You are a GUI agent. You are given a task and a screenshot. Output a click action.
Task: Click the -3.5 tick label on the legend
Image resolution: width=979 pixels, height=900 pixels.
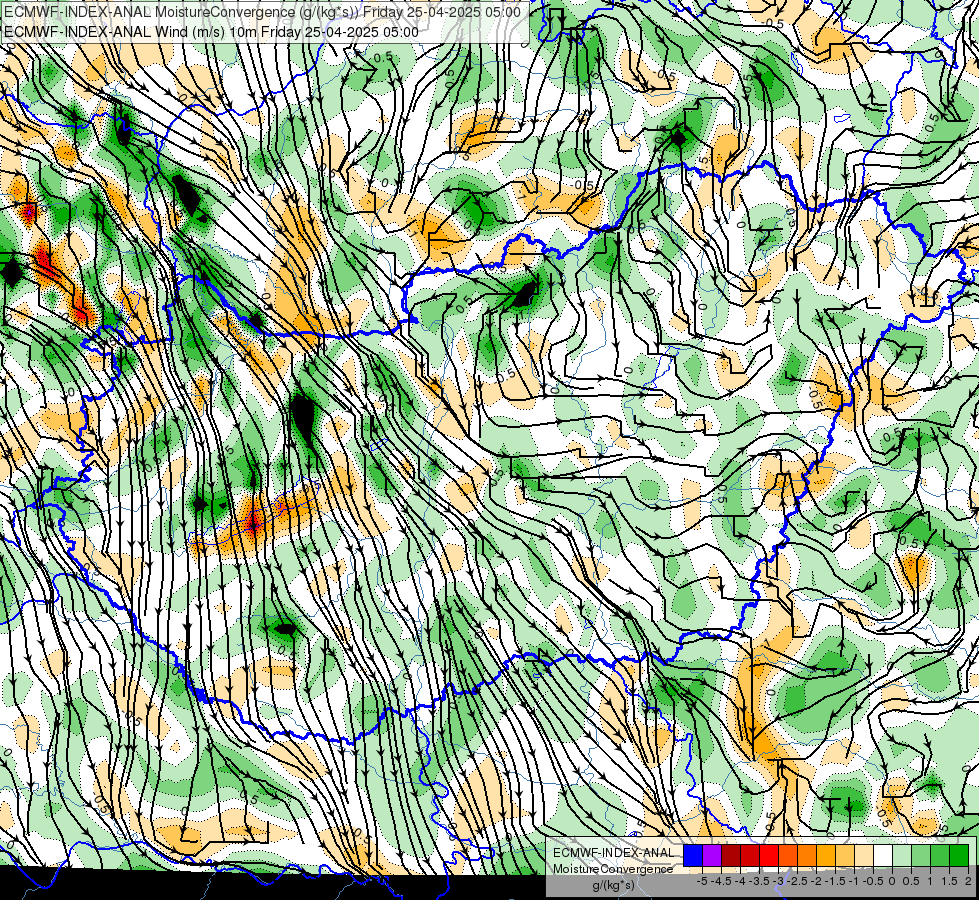[x=759, y=881]
